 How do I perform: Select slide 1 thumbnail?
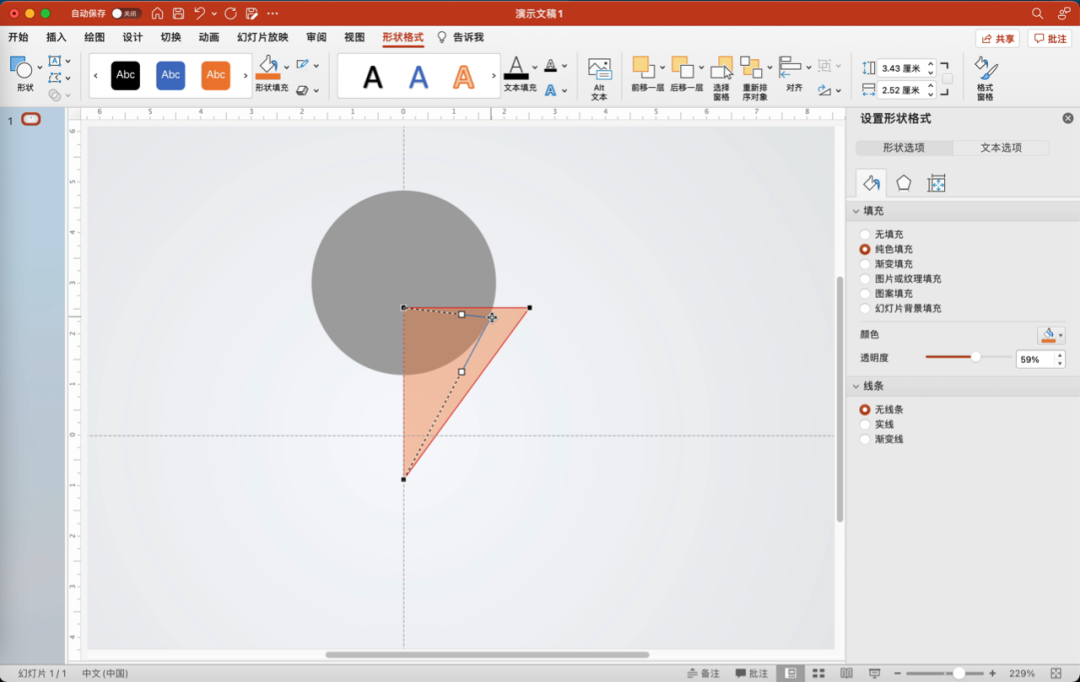point(30,119)
